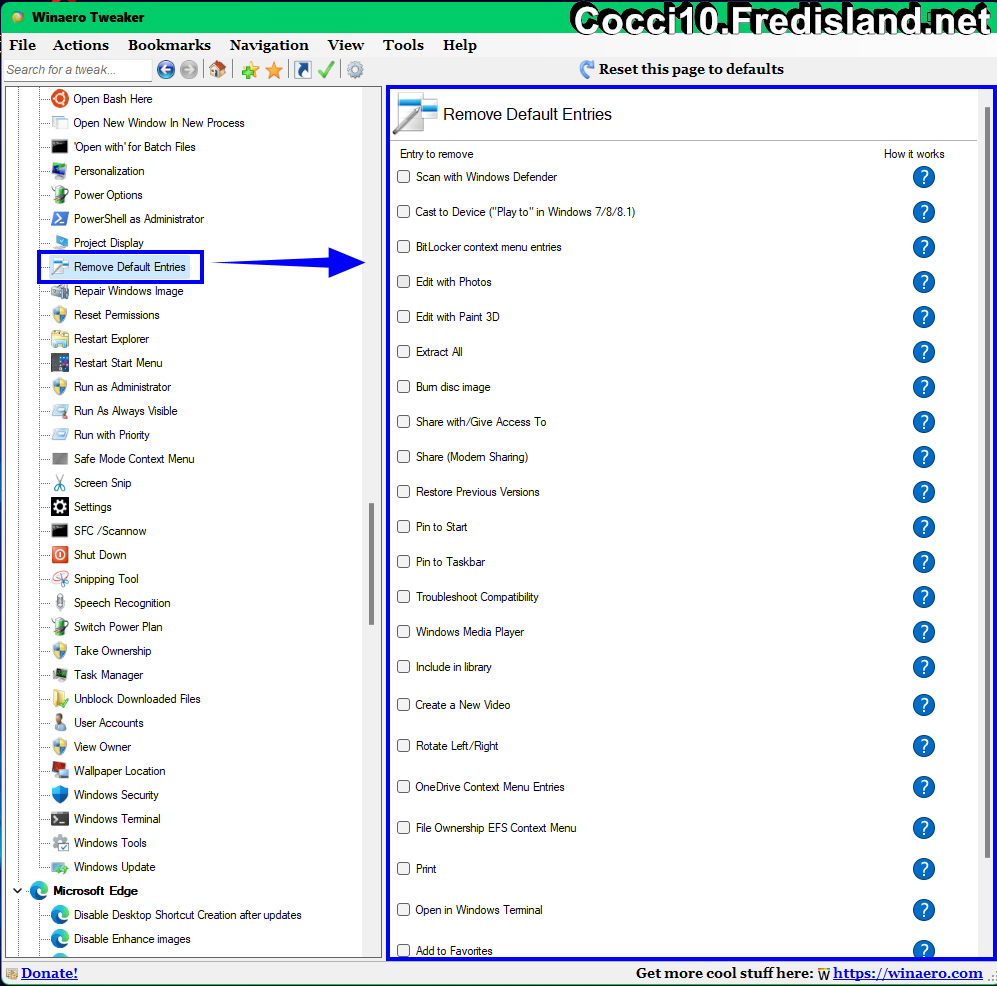Open the Navigation menu
The width and height of the screenshot is (997, 986).
pos(269,45)
